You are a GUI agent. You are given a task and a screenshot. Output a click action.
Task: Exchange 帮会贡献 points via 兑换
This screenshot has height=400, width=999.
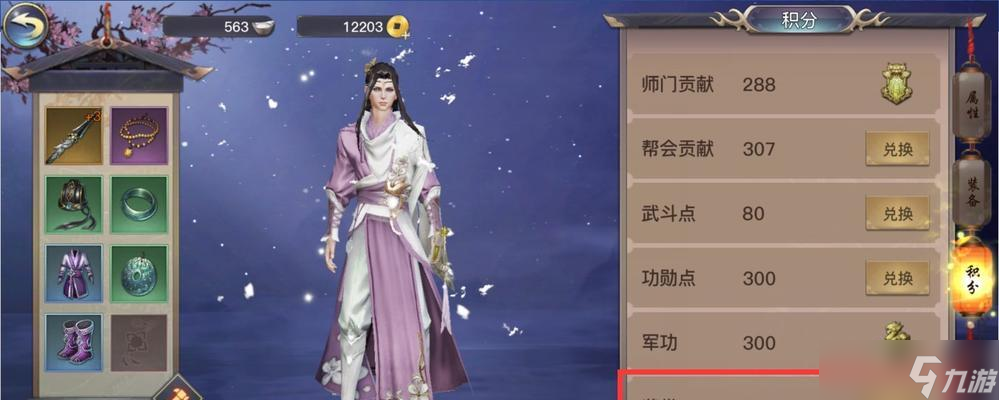coord(897,150)
